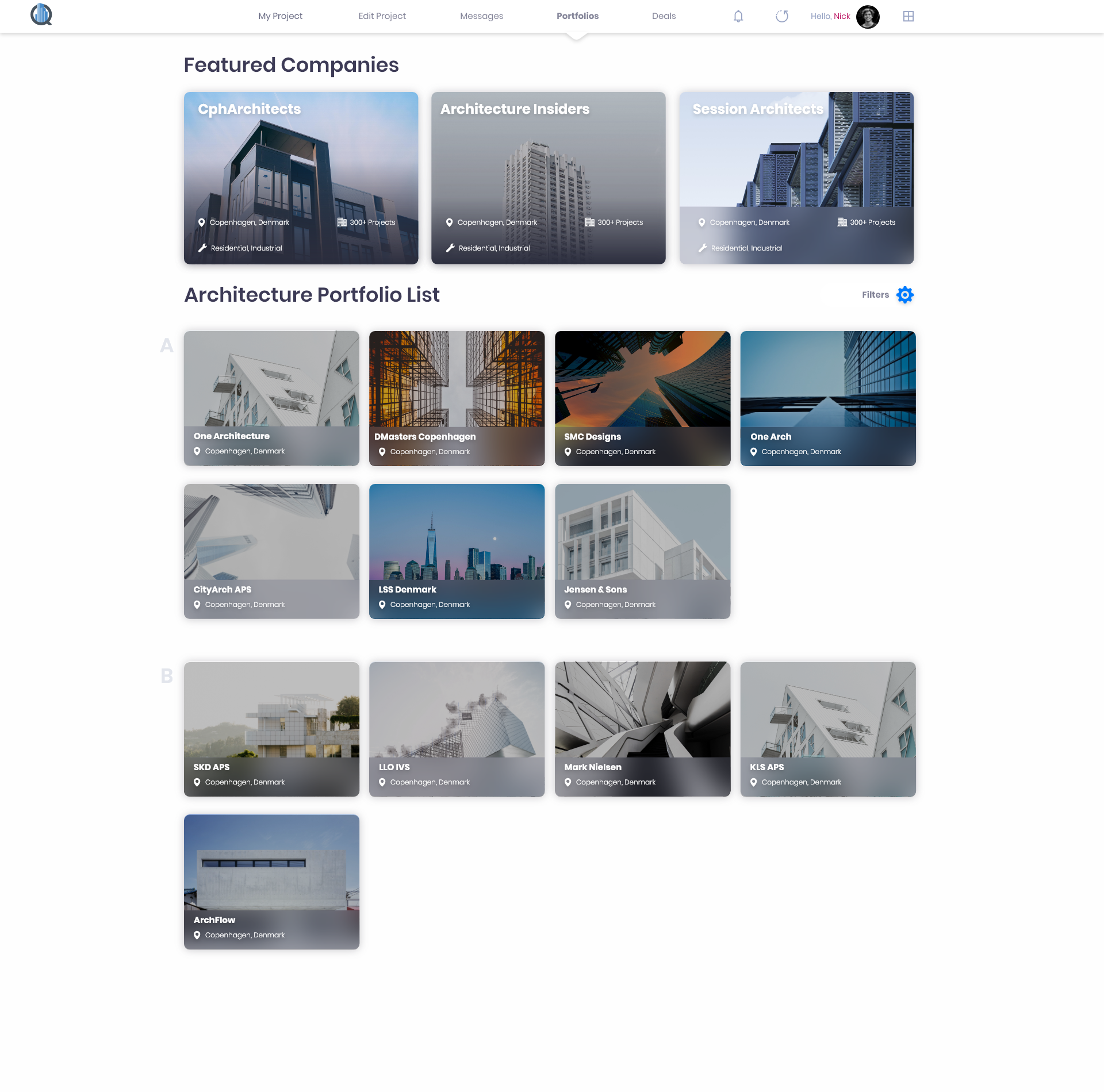Click the blue Filters gear icon

click(x=905, y=295)
